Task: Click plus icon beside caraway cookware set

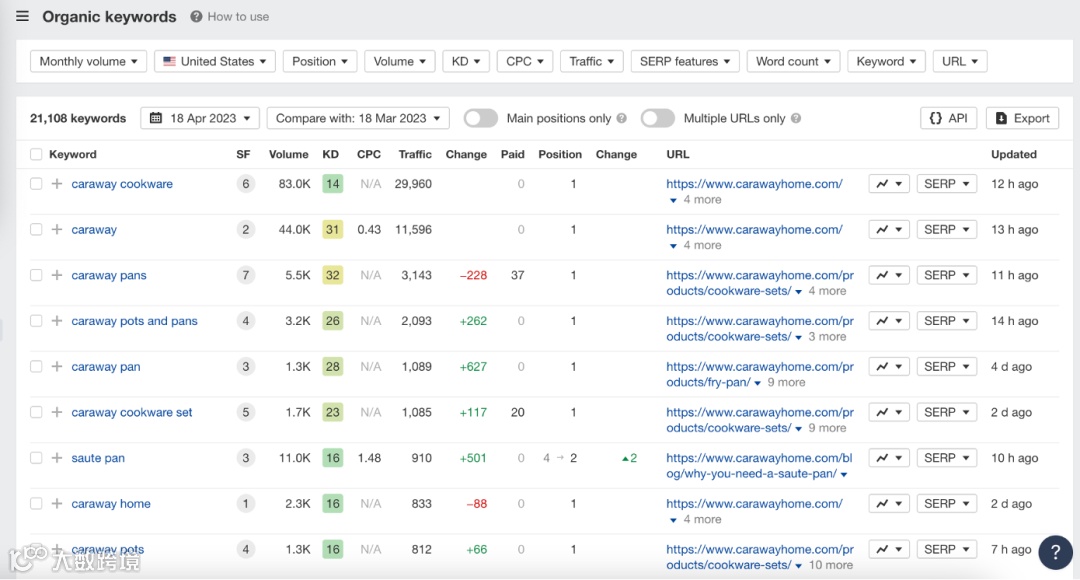Action: 56,412
